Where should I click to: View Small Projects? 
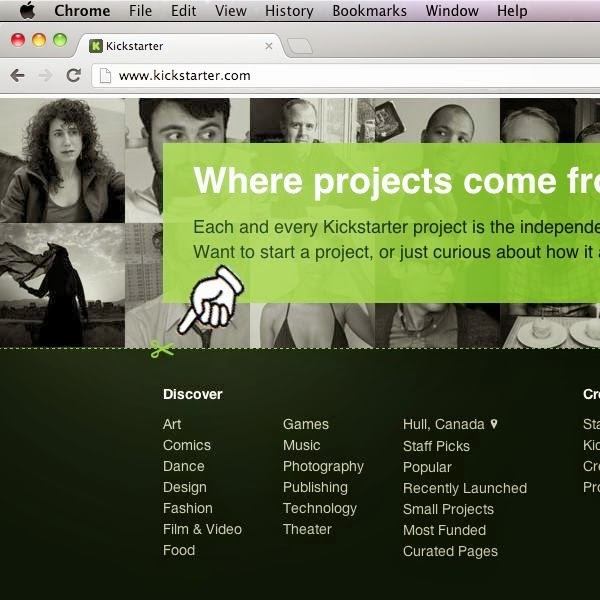coord(448,509)
